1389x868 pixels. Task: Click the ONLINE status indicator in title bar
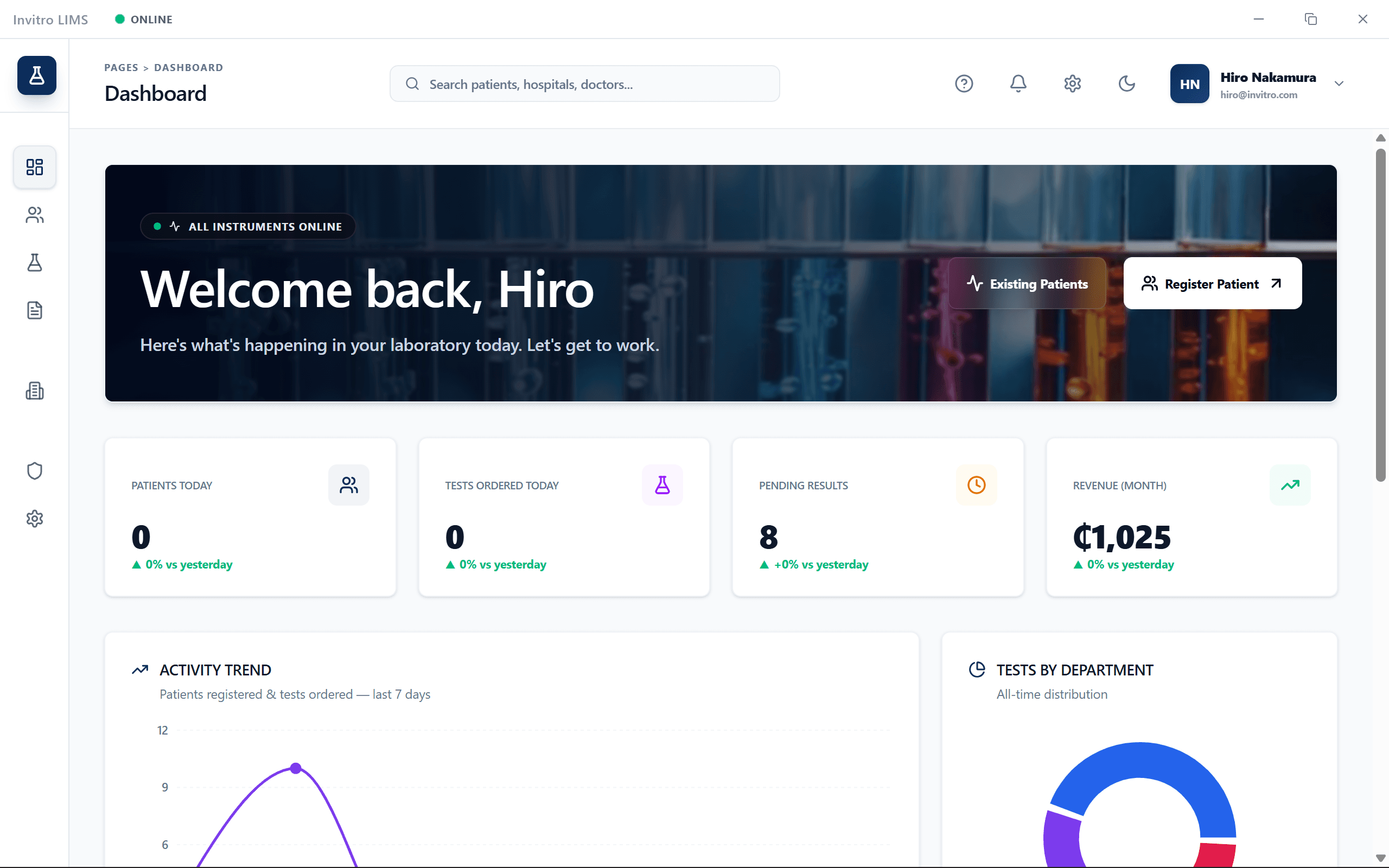coord(143,20)
